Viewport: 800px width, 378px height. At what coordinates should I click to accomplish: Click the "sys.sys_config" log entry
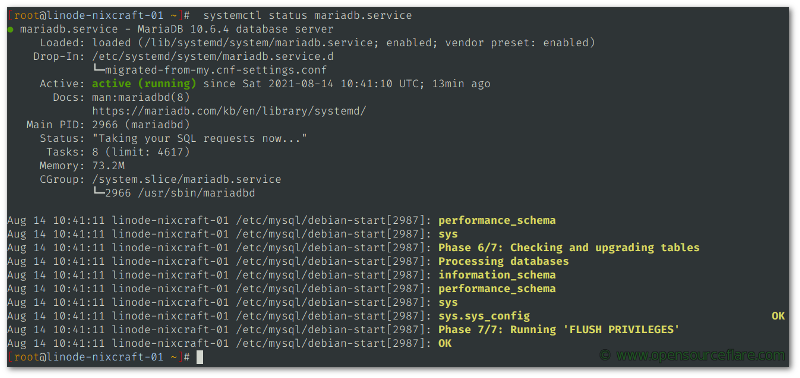[484, 316]
